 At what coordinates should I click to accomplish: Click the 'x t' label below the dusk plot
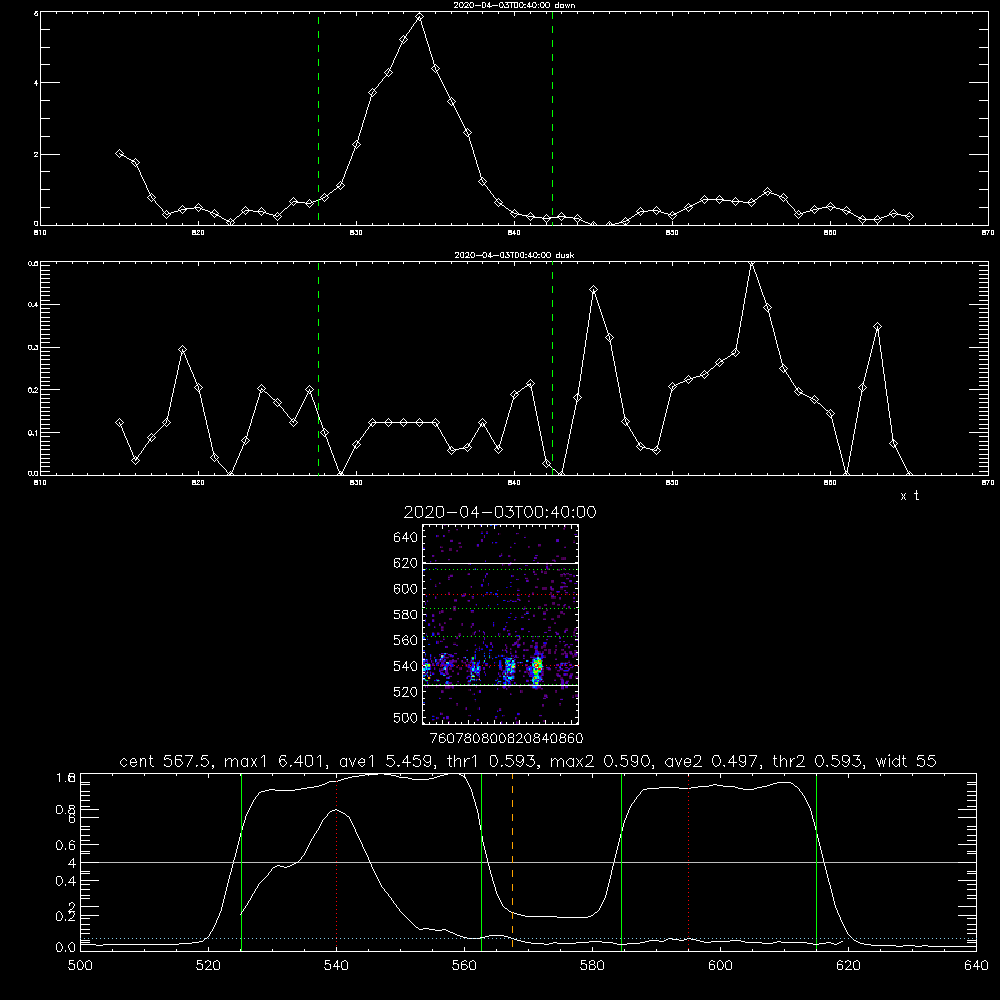(x=909, y=496)
